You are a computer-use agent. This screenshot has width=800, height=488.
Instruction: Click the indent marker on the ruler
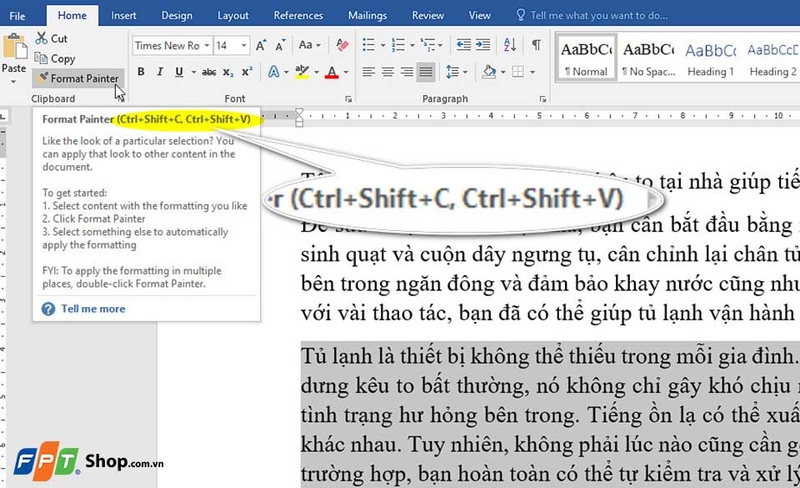299,117
